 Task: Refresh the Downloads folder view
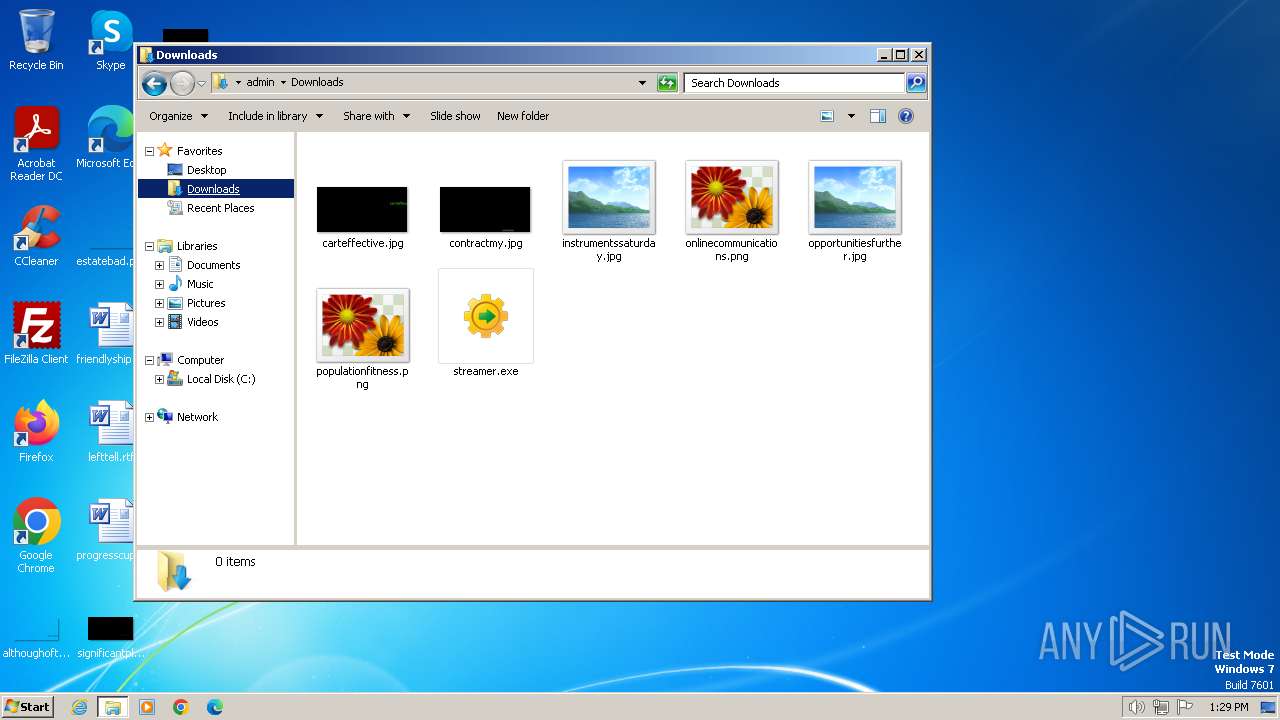coord(667,83)
